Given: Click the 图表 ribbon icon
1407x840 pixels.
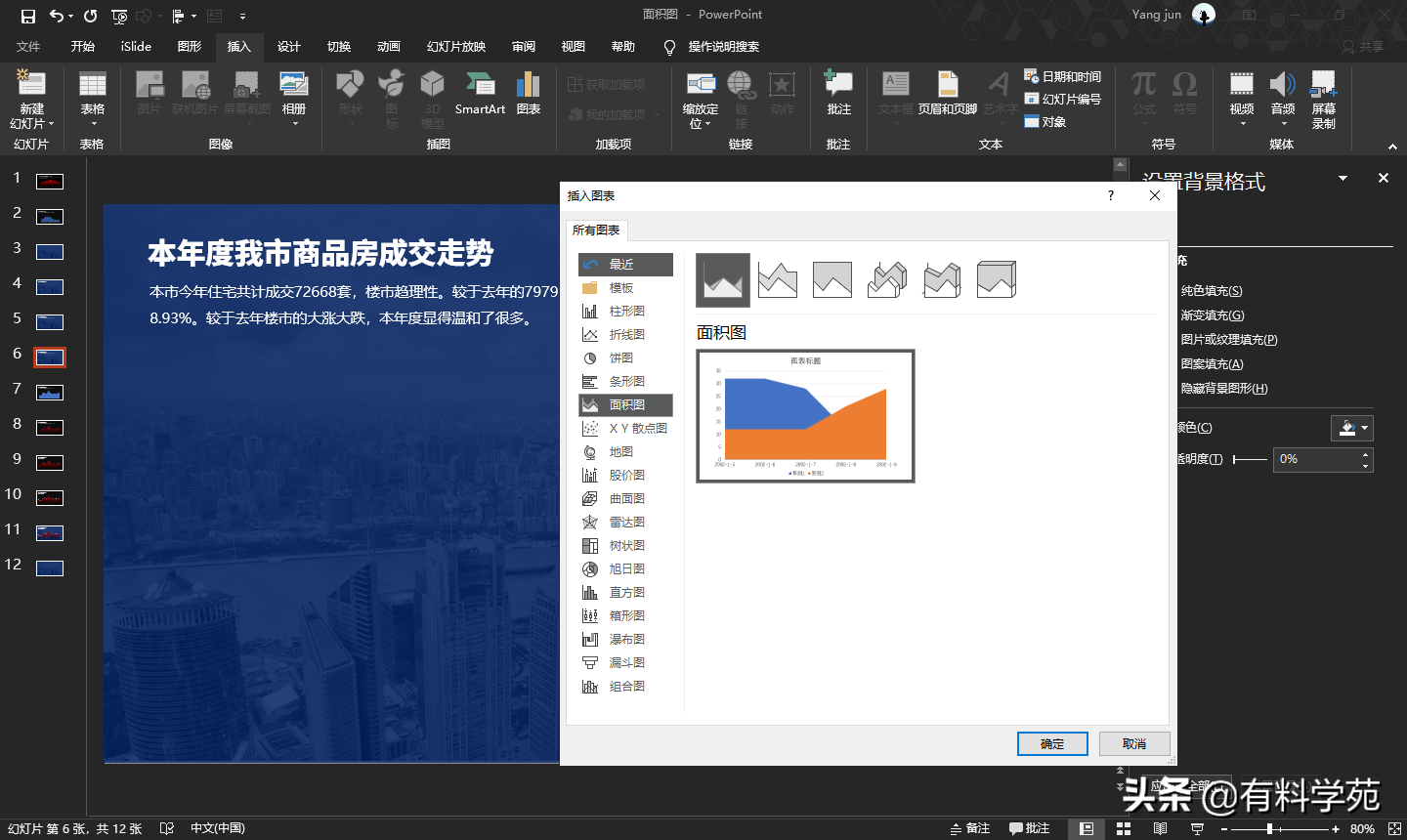Looking at the screenshot, I should point(529,94).
